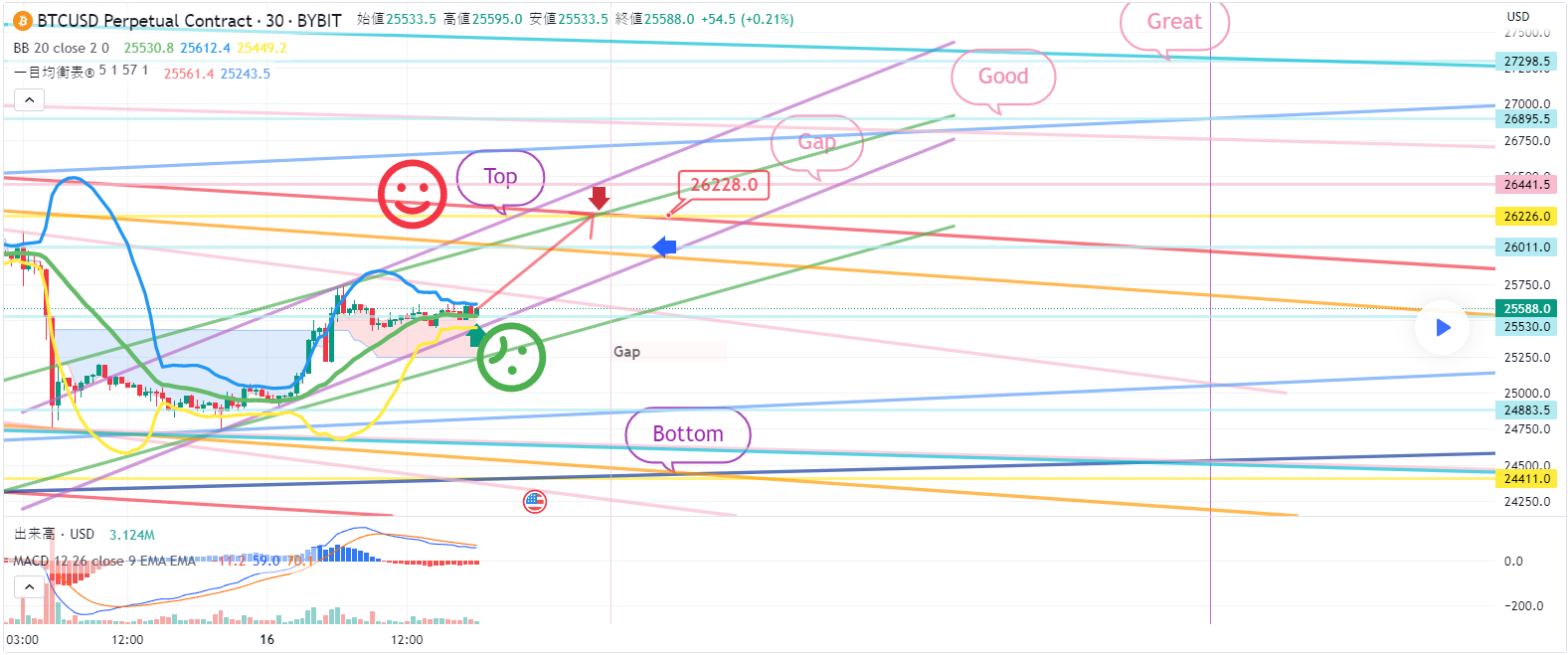Collapse the chevron in the MACD pane
The width and height of the screenshot is (1568, 655).
tap(29, 586)
